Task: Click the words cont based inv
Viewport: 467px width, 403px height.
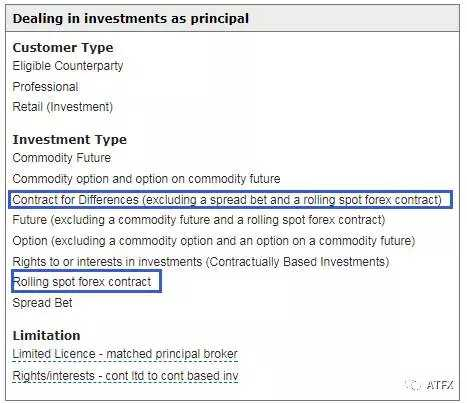Action: point(199,376)
